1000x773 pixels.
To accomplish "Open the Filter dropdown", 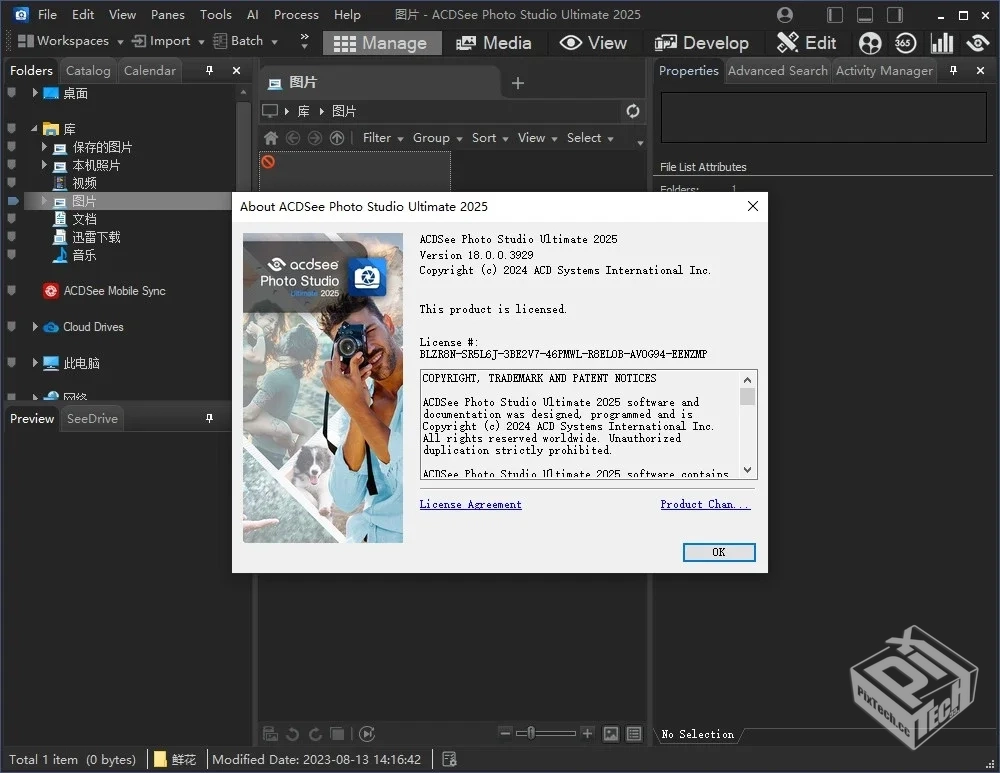I will tap(381, 137).
